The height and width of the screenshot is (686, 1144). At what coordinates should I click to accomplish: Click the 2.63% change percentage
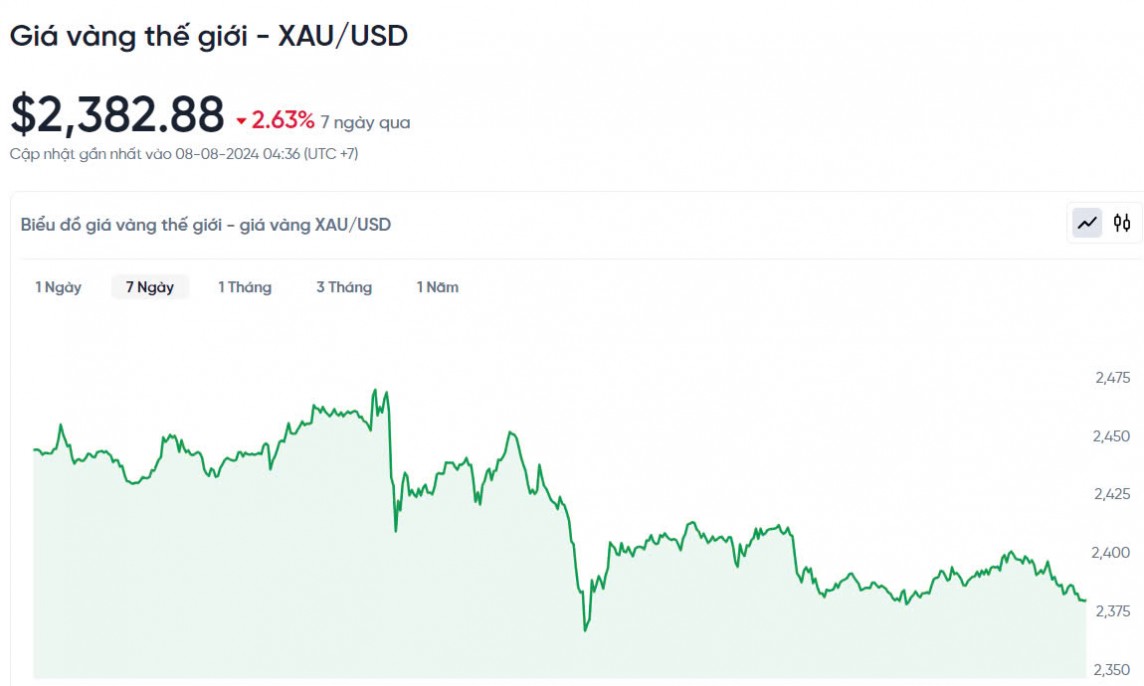(283, 121)
